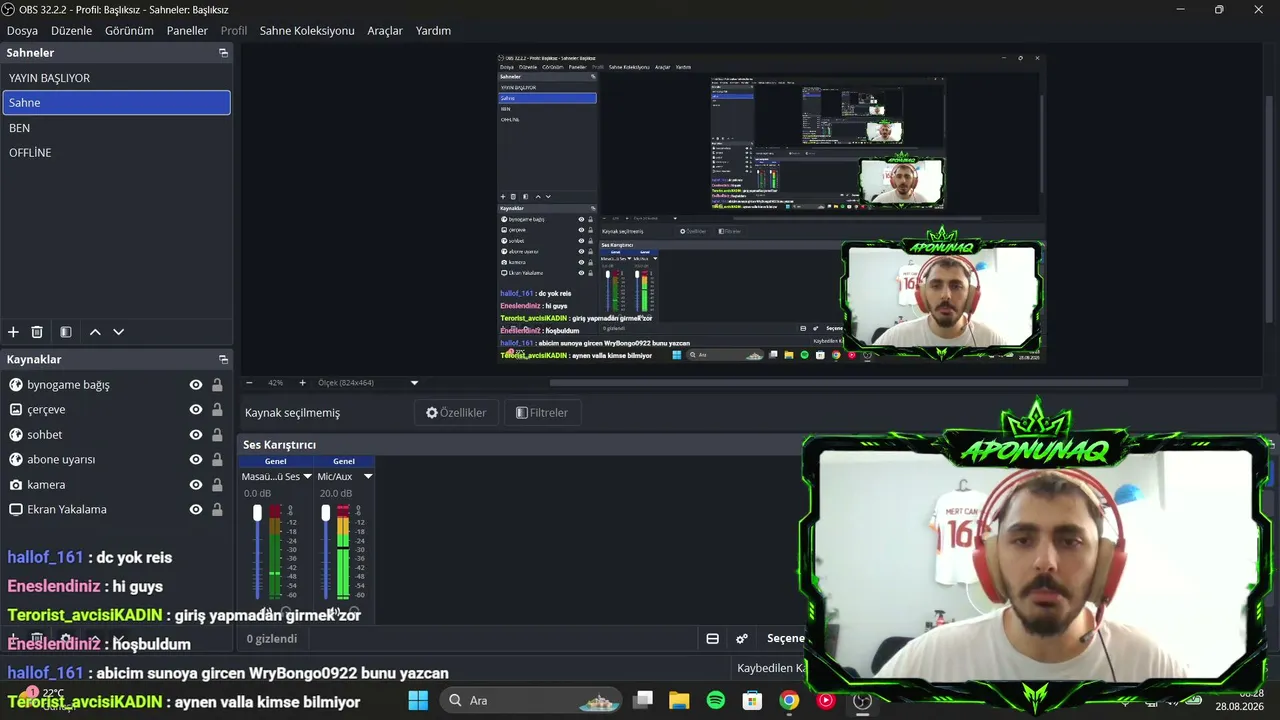Open Microsoft Store from the taskbar
The image size is (1280, 720).
click(x=753, y=700)
